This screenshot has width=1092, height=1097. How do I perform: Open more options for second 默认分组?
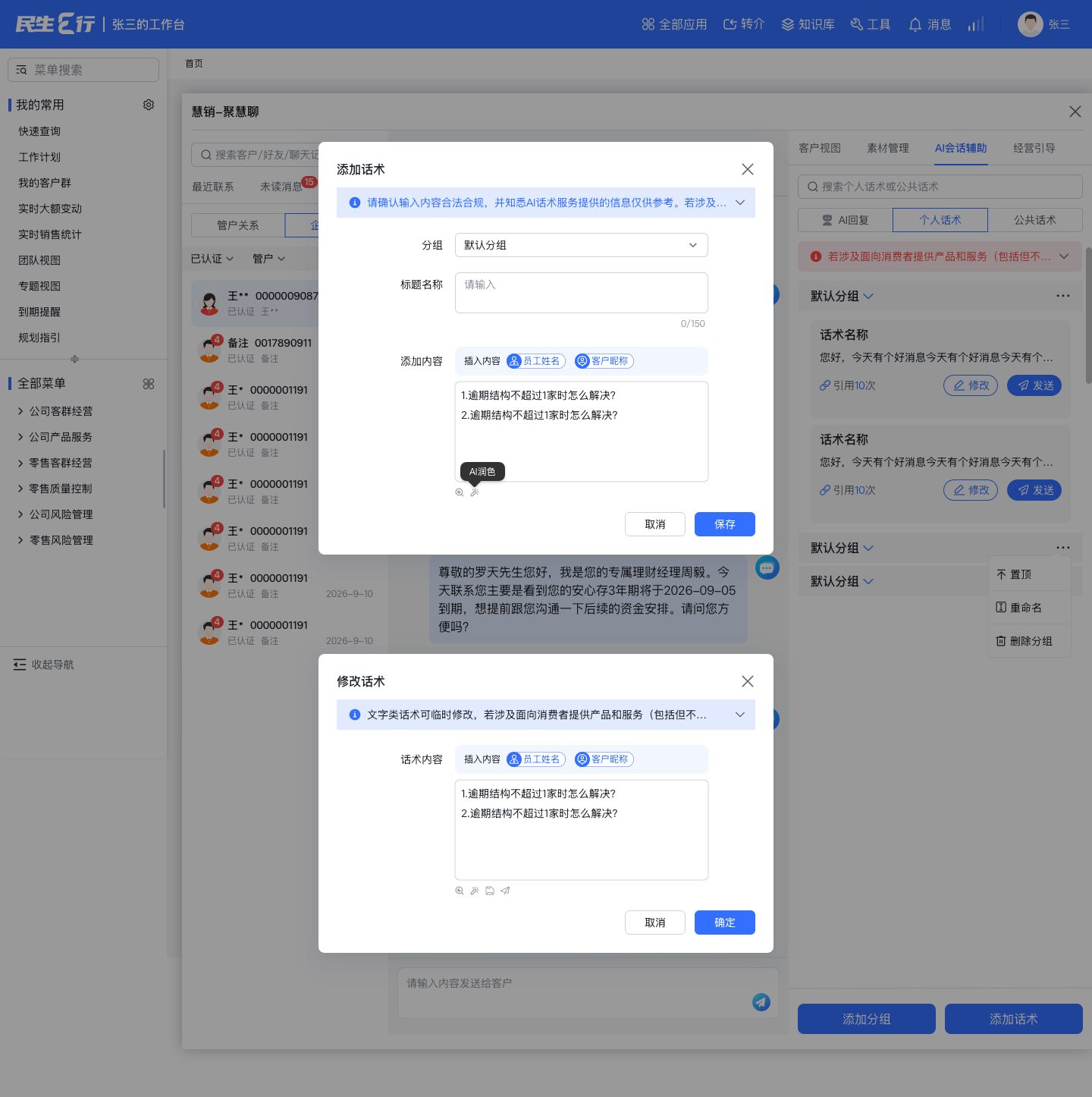[x=1063, y=548]
